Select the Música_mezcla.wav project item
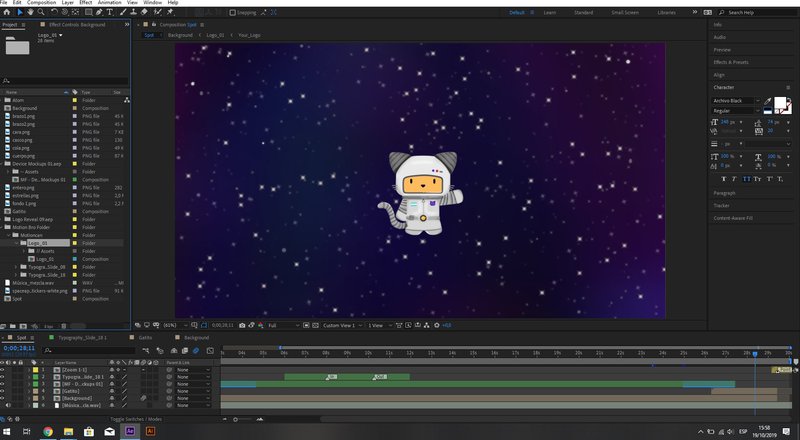 (33, 283)
